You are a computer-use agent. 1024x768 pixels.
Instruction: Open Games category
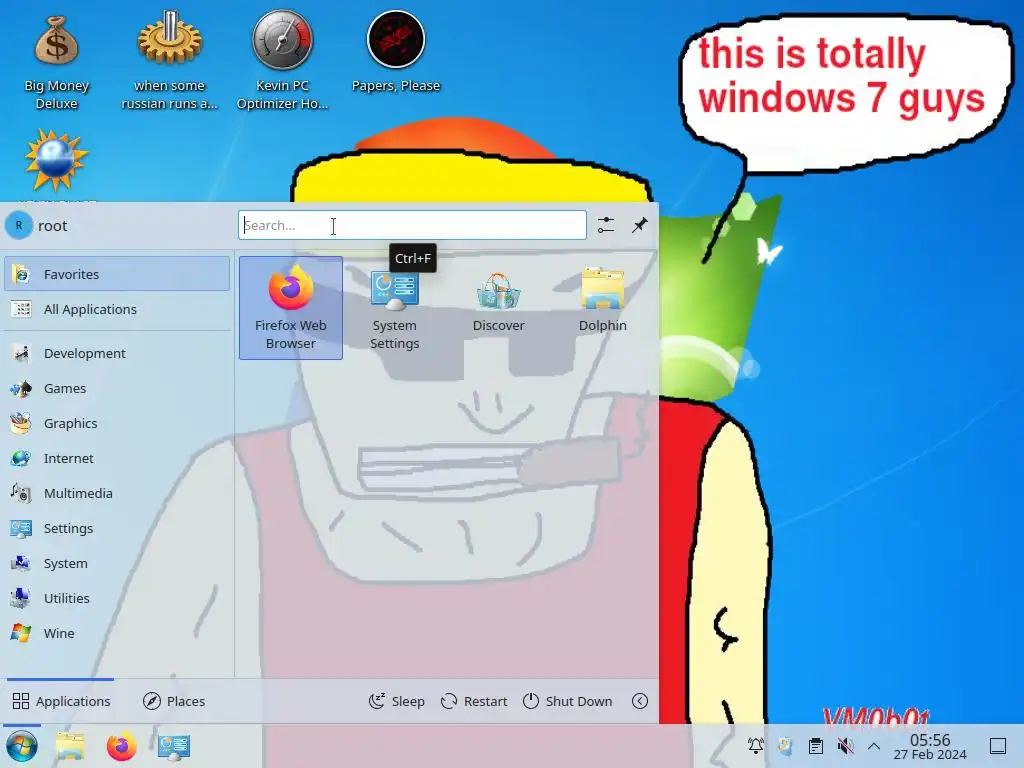click(x=117, y=389)
